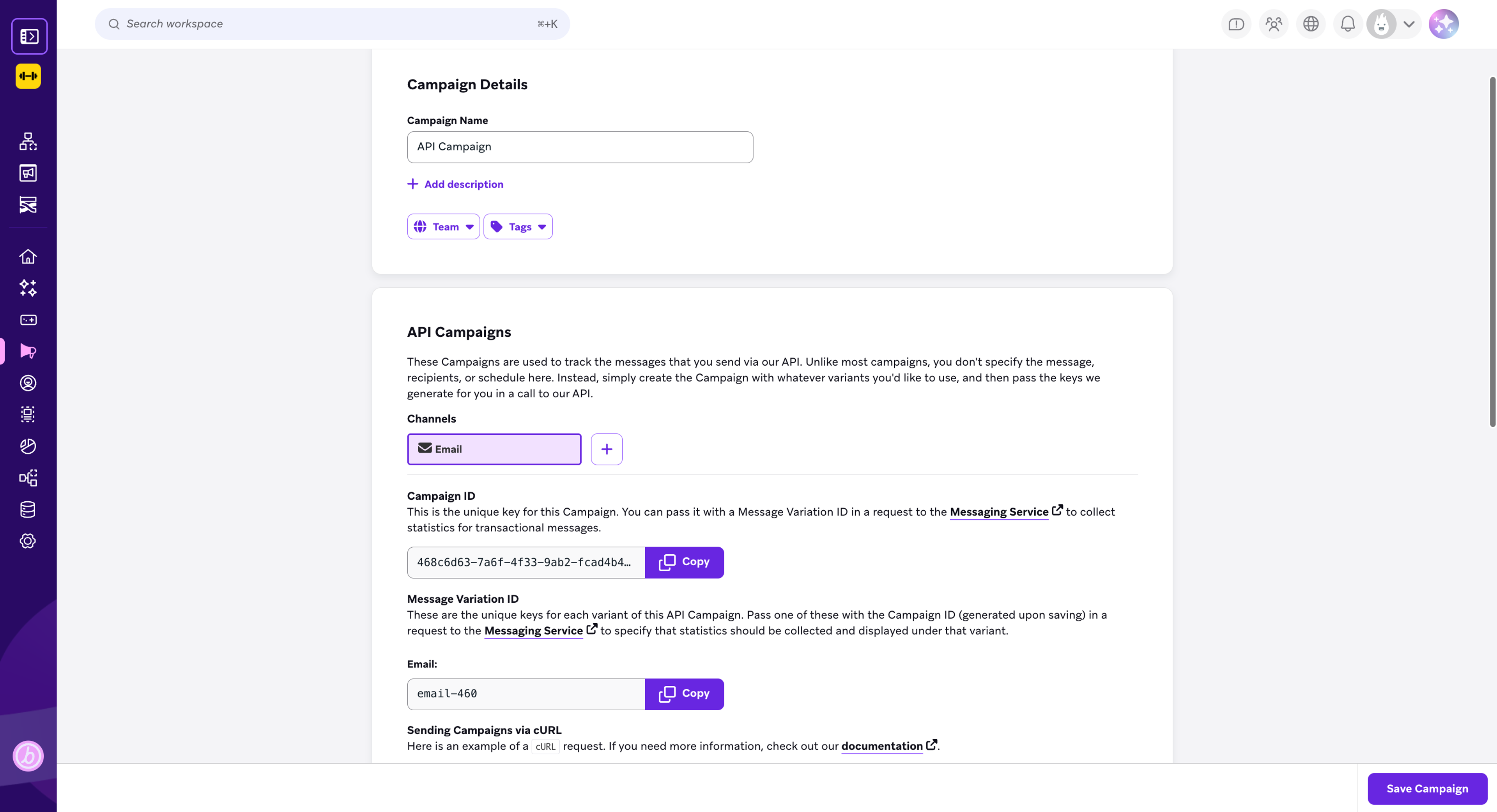The image size is (1497, 812).
Task: Open the sparkles AI icon in sidebar
Action: (x=28, y=288)
